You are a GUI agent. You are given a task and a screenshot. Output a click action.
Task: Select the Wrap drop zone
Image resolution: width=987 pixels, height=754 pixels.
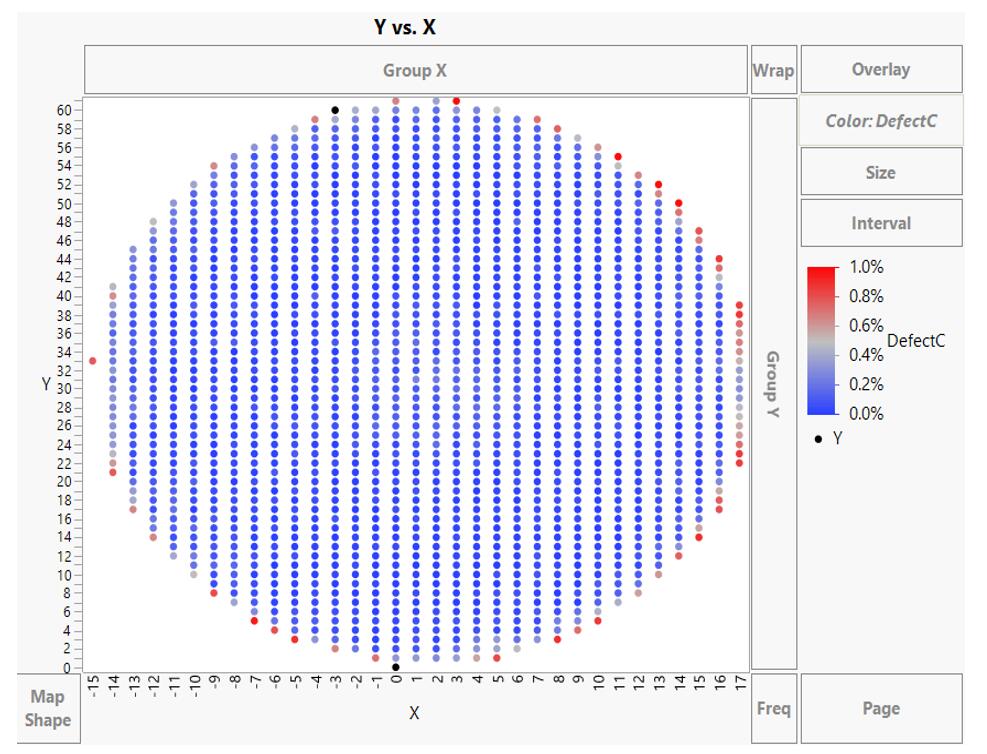tap(774, 70)
